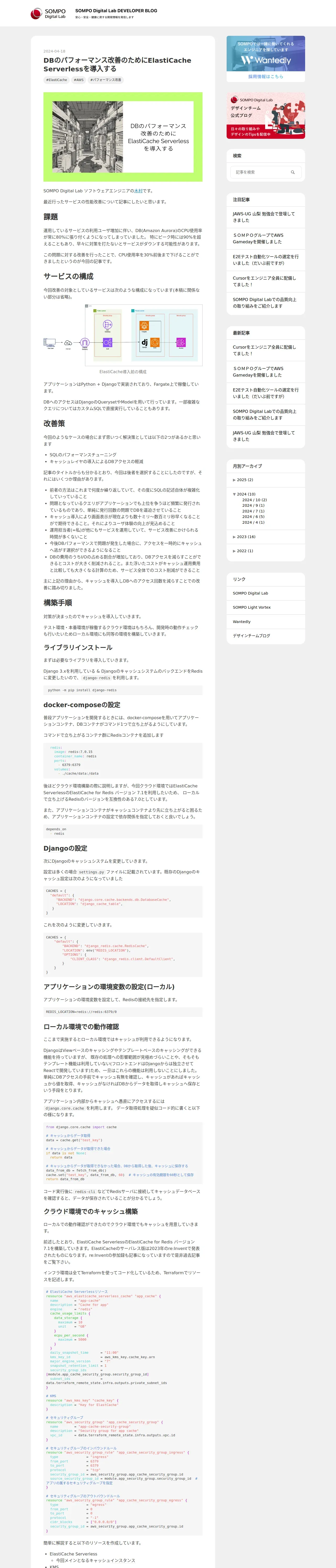Select the #パフォーマンス改善 tag
This screenshot has width=336, height=1568.
(x=105, y=80)
